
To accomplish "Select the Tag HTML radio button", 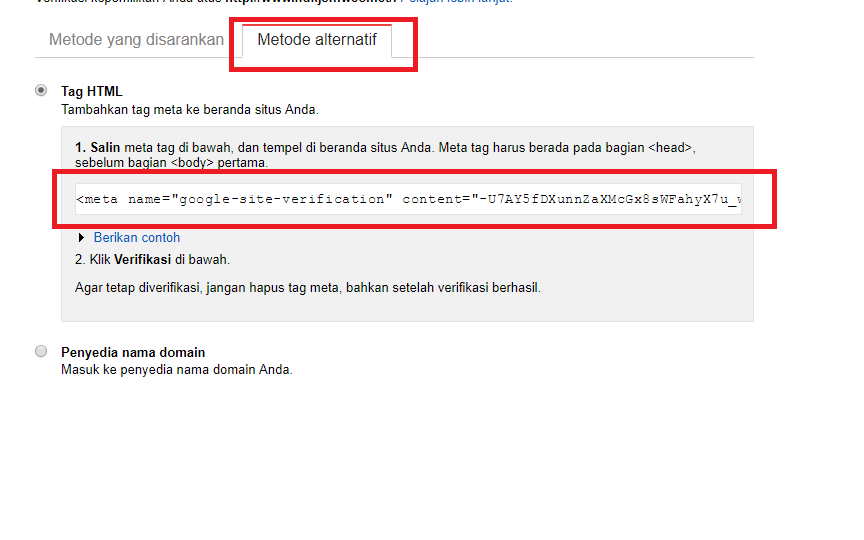I will click(x=41, y=90).
